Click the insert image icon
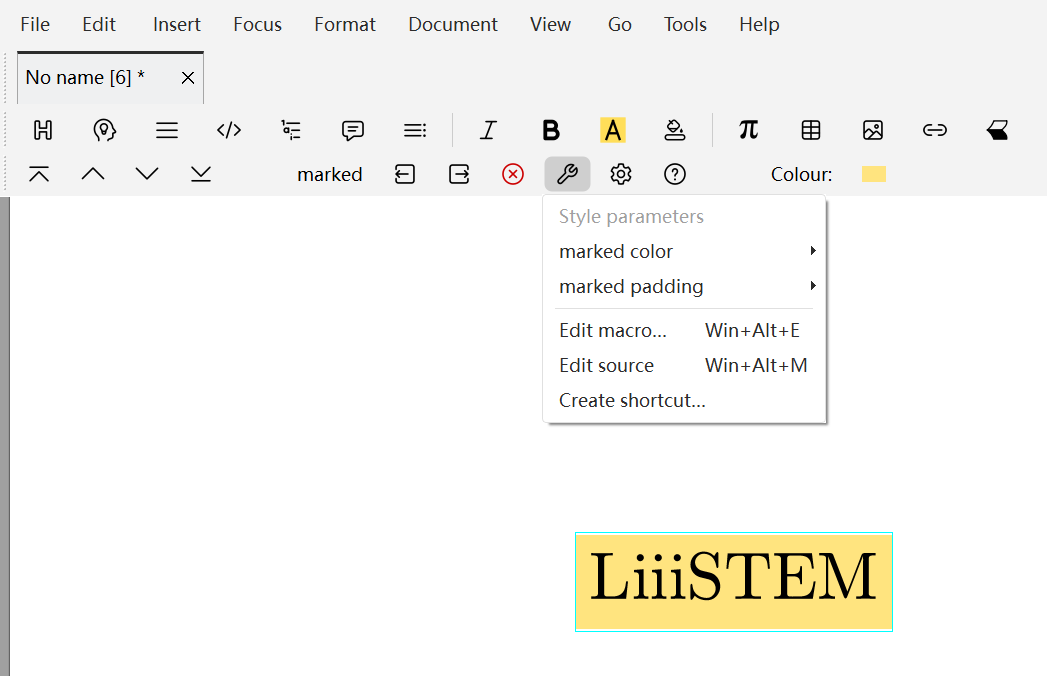The height and width of the screenshot is (676, 1047). click(x=873, y=130)
